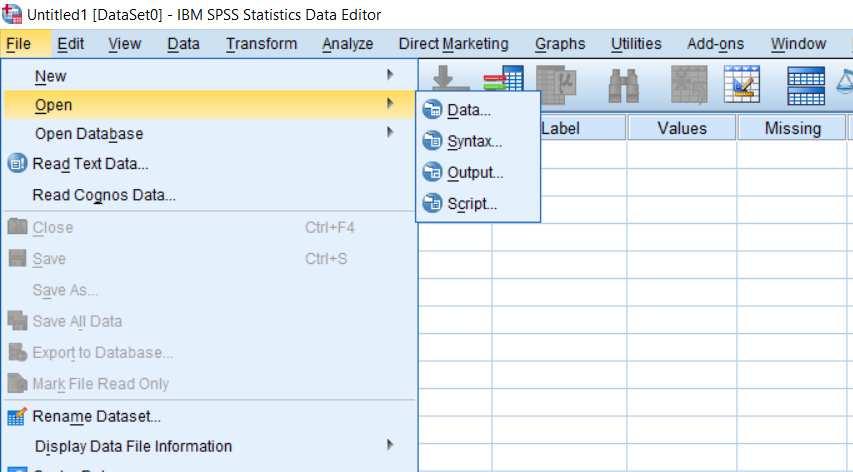Click the greyed-out Save menu entry
This screenshot has height=472, width=853.
coord(209,259)
